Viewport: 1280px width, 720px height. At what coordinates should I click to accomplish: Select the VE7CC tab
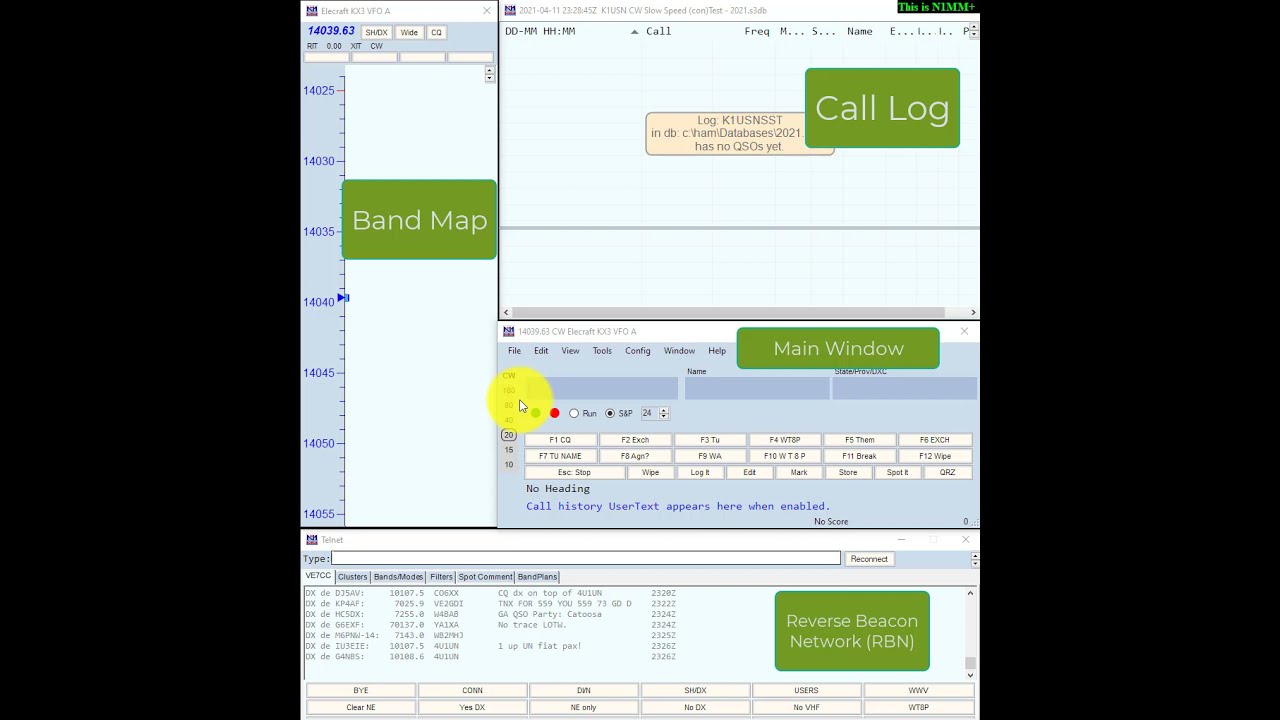318,576
